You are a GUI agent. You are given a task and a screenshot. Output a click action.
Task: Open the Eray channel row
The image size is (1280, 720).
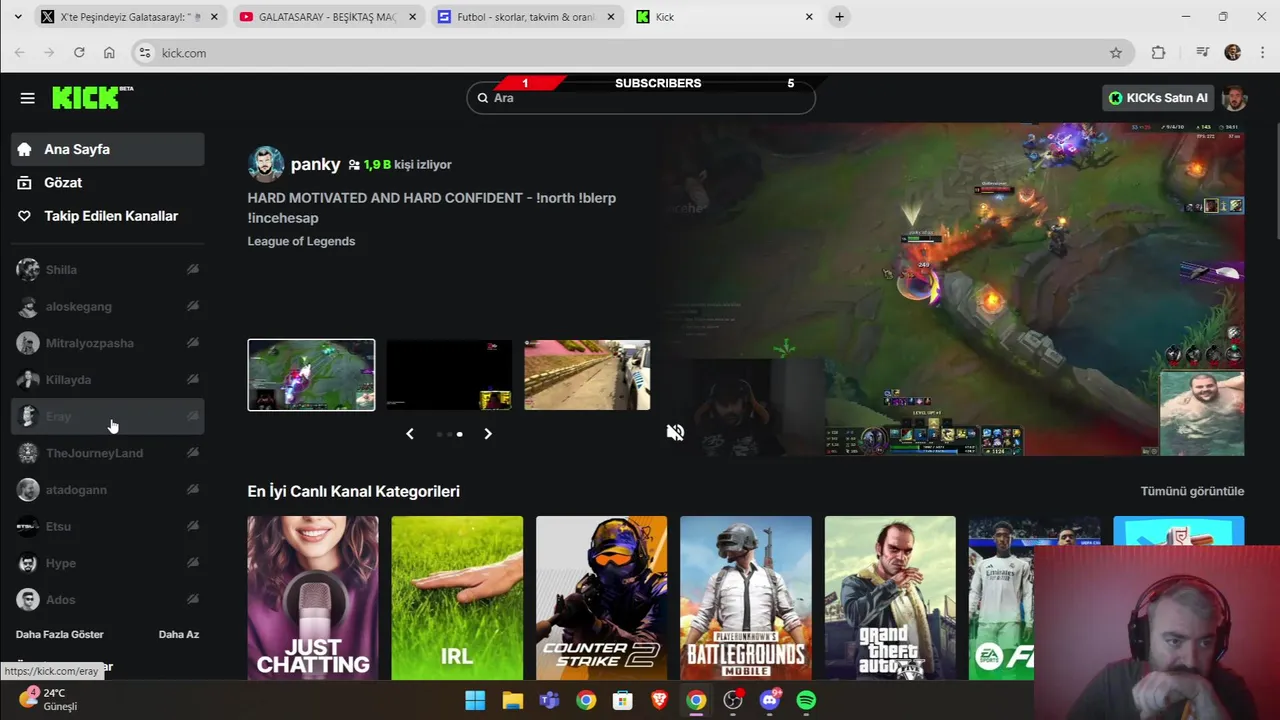[x=108, y=416]
